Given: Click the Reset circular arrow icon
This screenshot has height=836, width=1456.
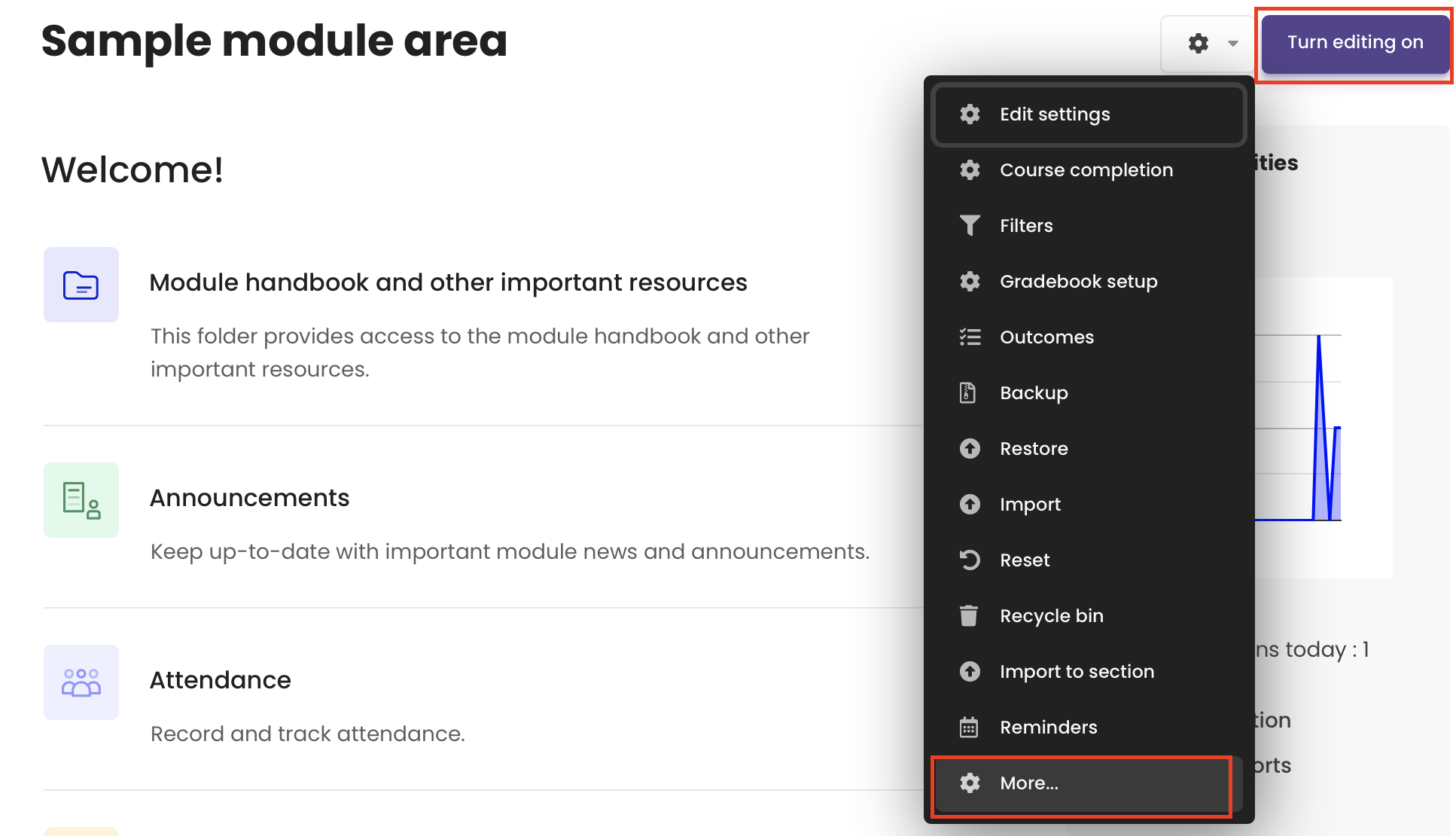Looking at the screenshot, I should (970, 560).
